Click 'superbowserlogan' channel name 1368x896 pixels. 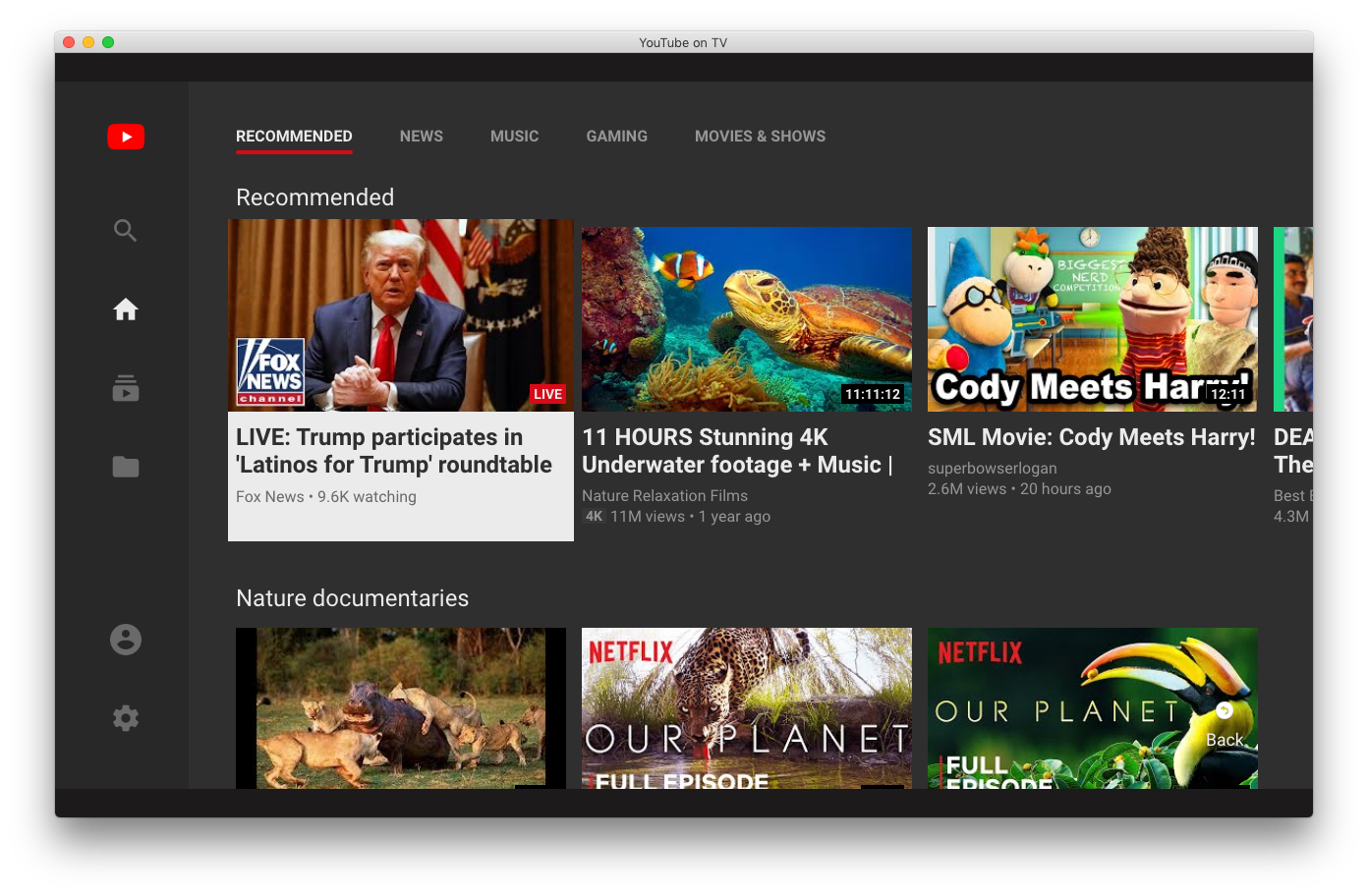pyautogui.click(x=993, y=469)
